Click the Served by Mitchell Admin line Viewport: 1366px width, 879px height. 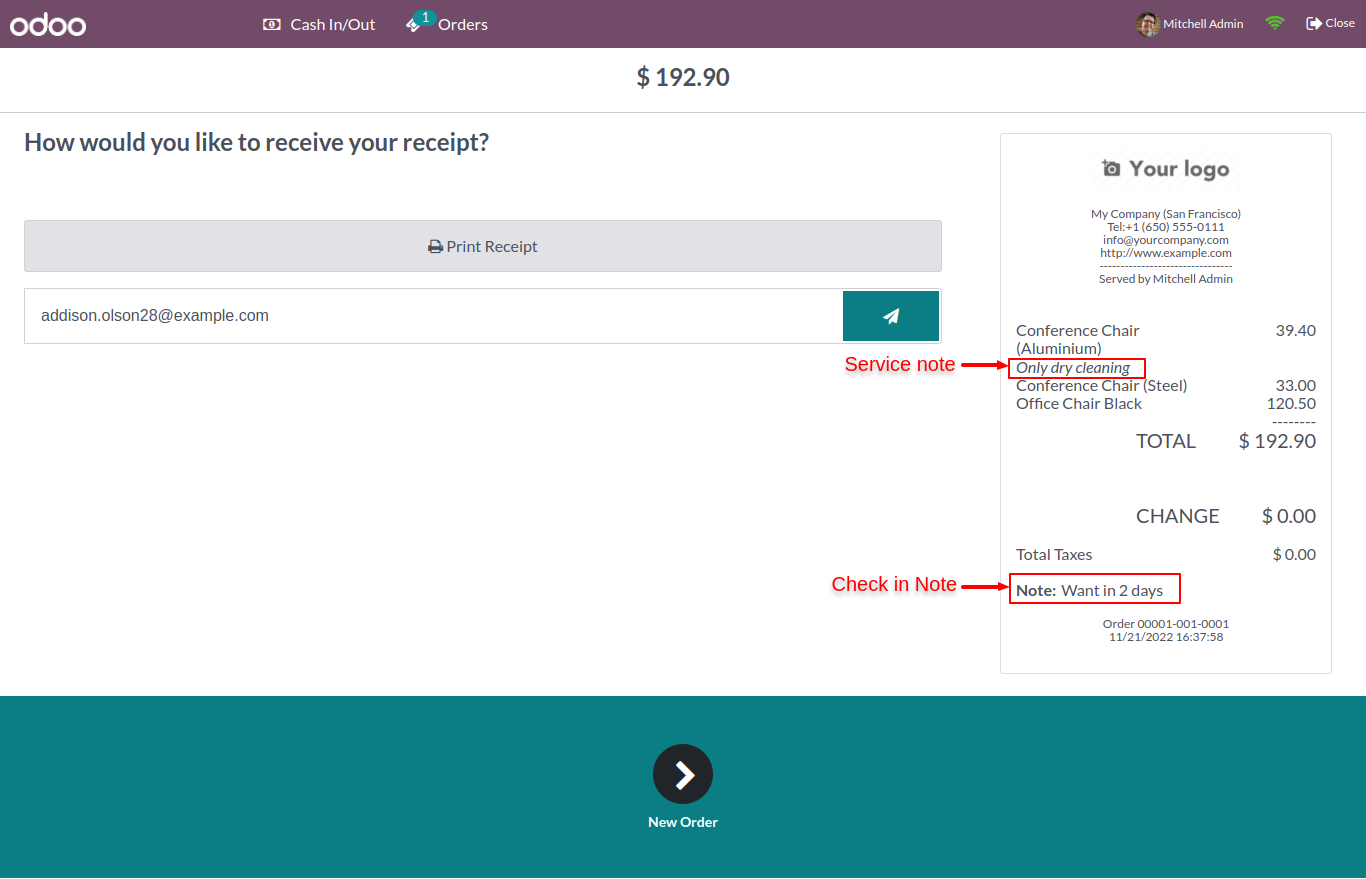pos(1166,279)
